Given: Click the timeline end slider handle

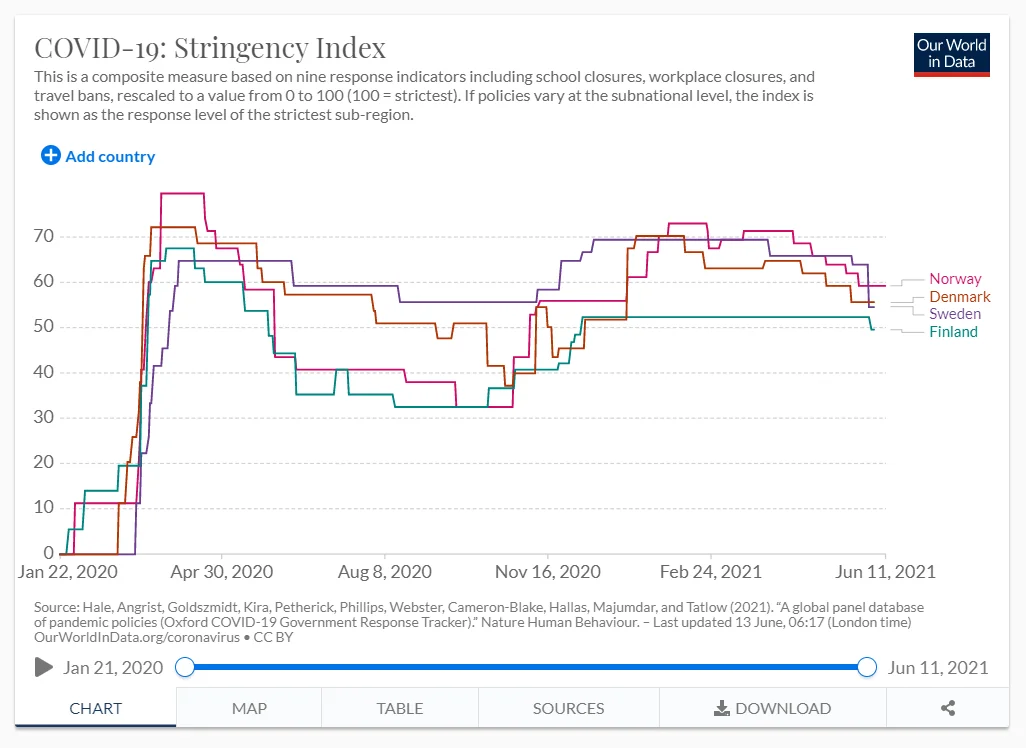Looking at the screenshot, I should click(x=867, y=667).
